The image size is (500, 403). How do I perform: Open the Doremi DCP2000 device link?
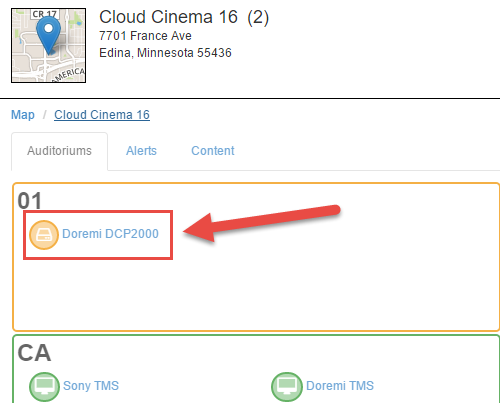[x=110, y=234]
